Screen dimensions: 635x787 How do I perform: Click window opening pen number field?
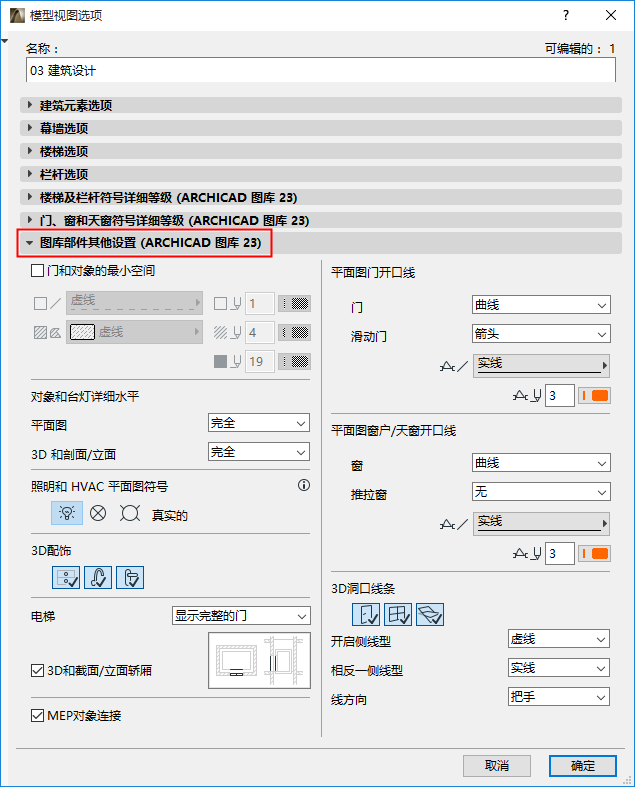pos(559,554)
